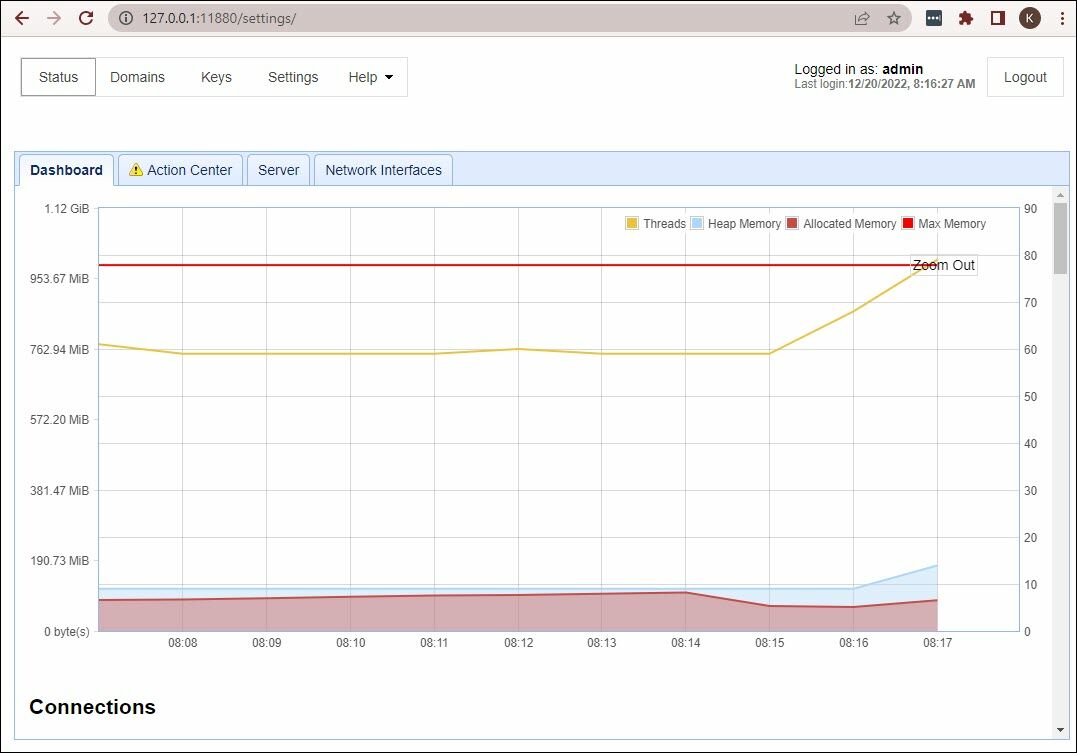Click the admin username text
This screenshot has height=753, width=1077.
(902, 69)
